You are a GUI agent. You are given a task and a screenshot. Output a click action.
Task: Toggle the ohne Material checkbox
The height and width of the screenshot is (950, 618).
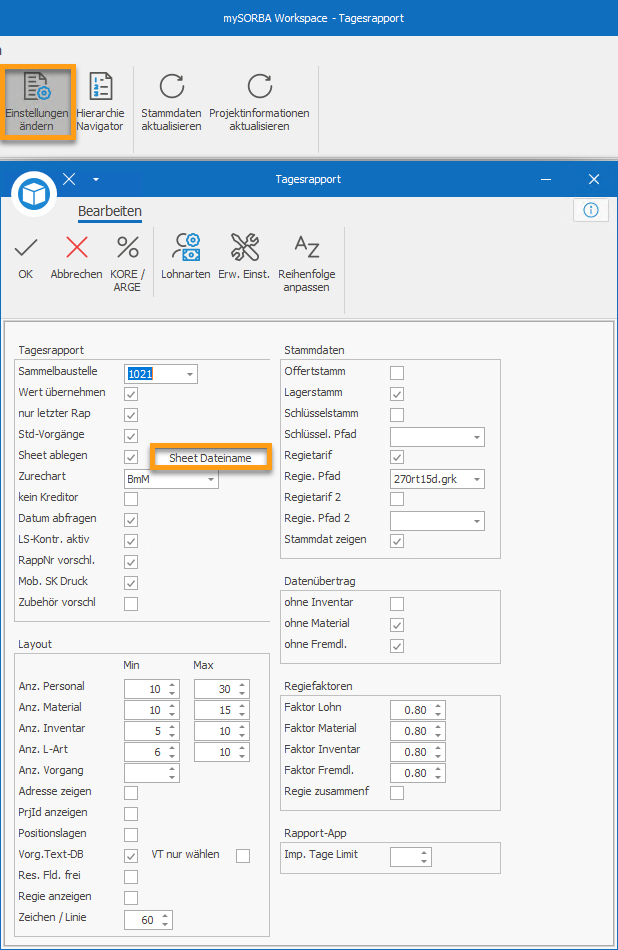(397, 625)
